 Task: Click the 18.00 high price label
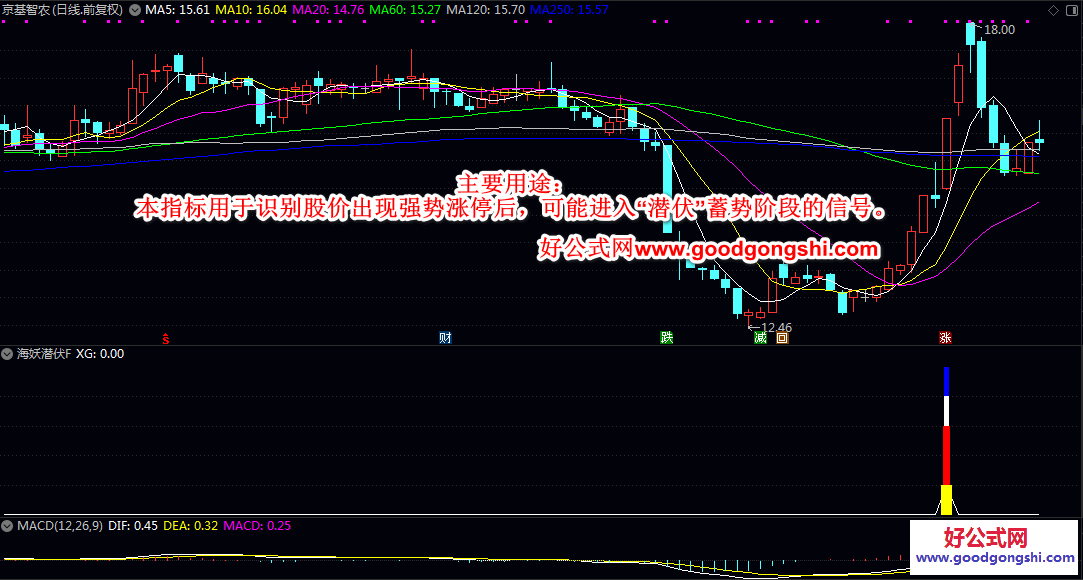(x=999, y=30)
